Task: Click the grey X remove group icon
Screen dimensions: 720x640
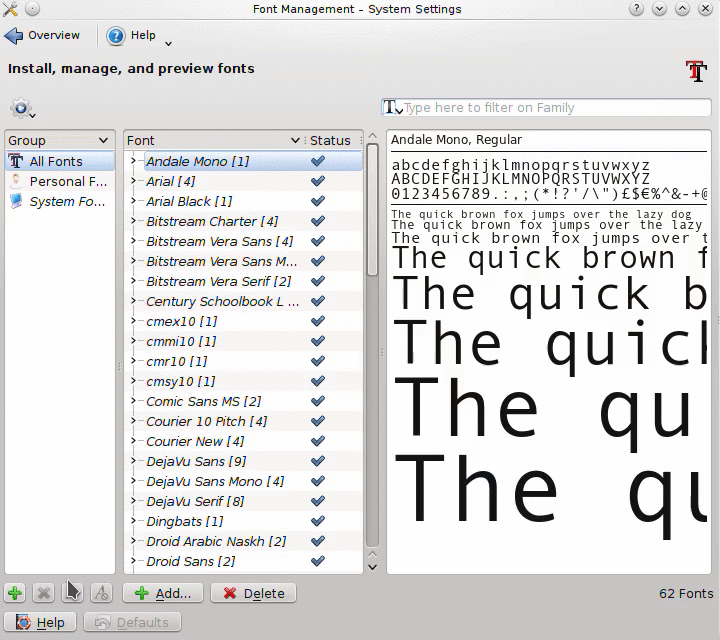Action: click(44, 593)
